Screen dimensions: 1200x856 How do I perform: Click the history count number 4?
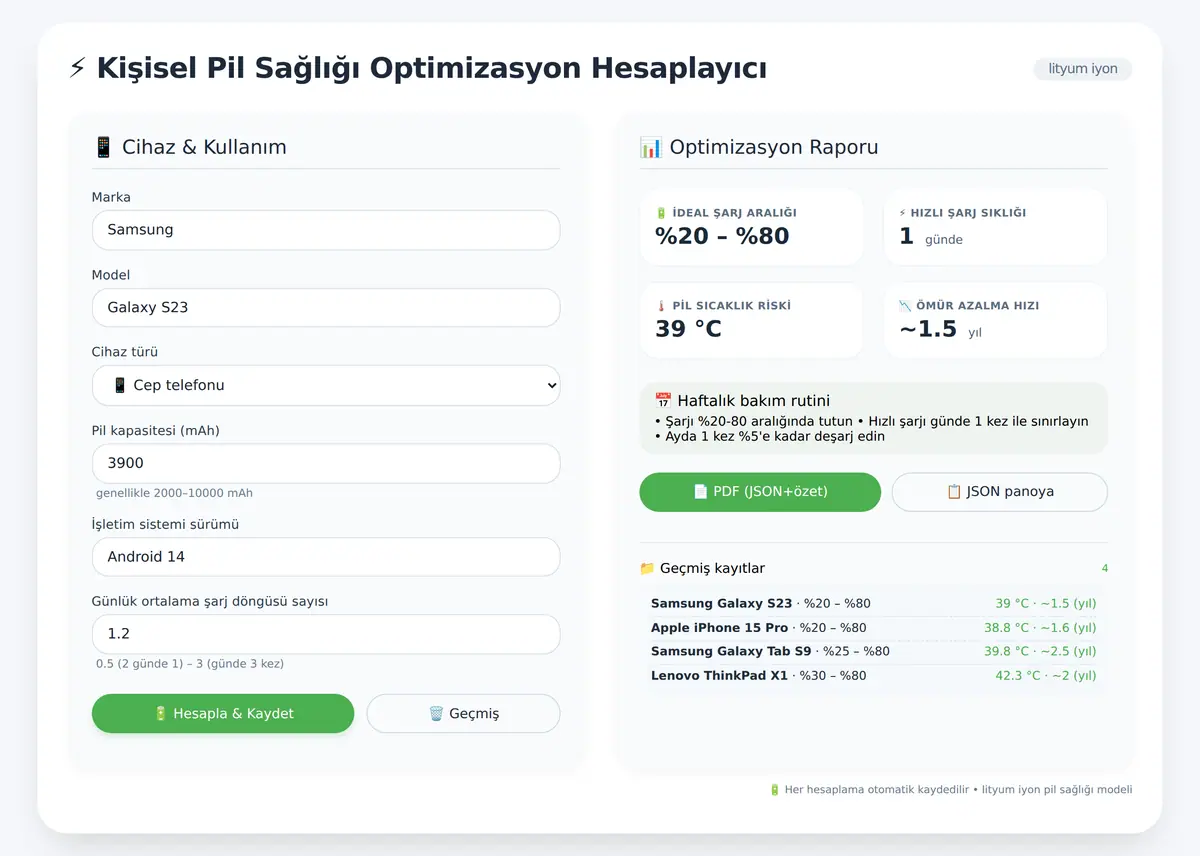tap(1105, 569)
